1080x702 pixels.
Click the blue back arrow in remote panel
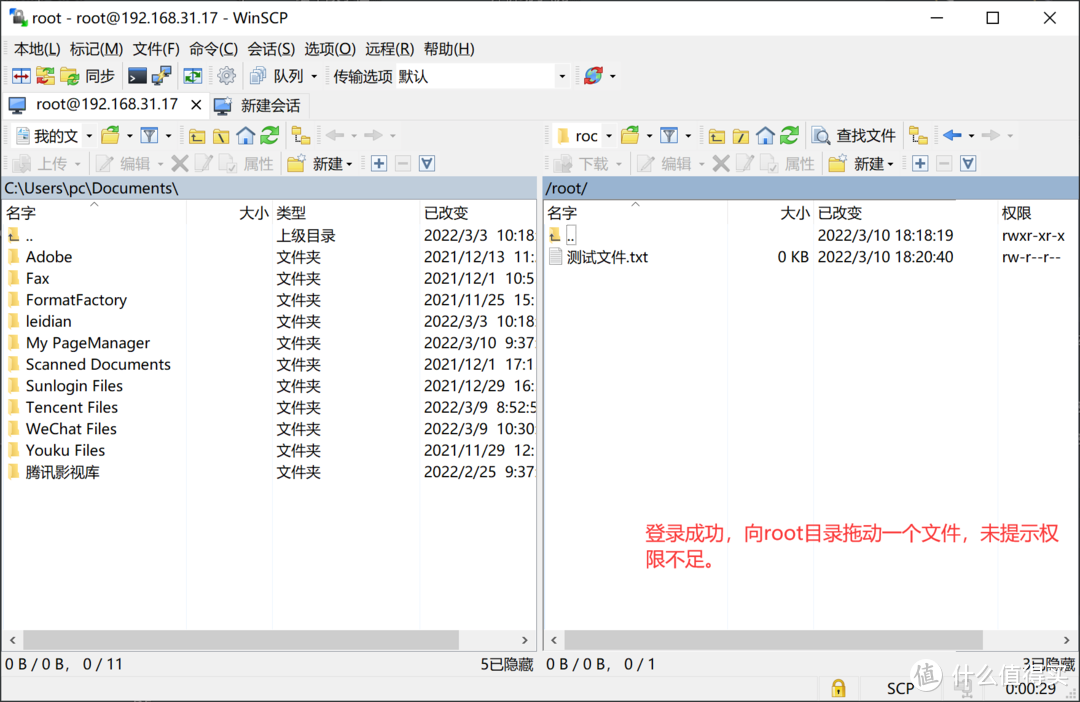pos(953,136)
